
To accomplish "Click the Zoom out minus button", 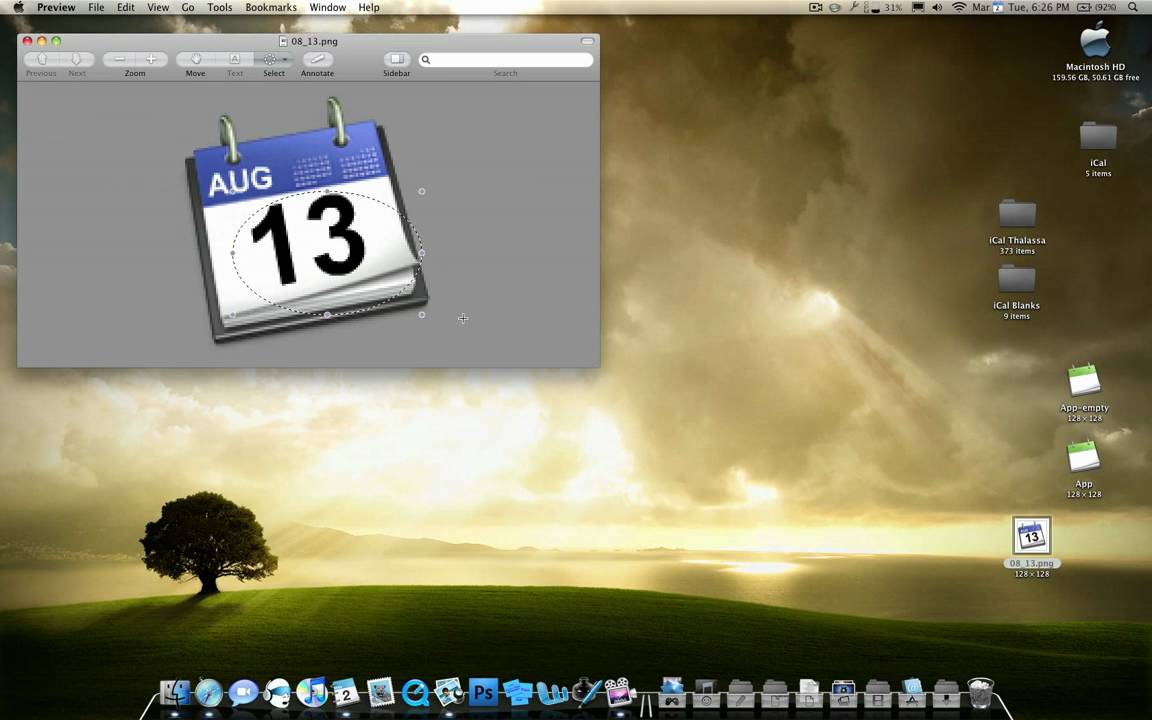I will point(119,59).
